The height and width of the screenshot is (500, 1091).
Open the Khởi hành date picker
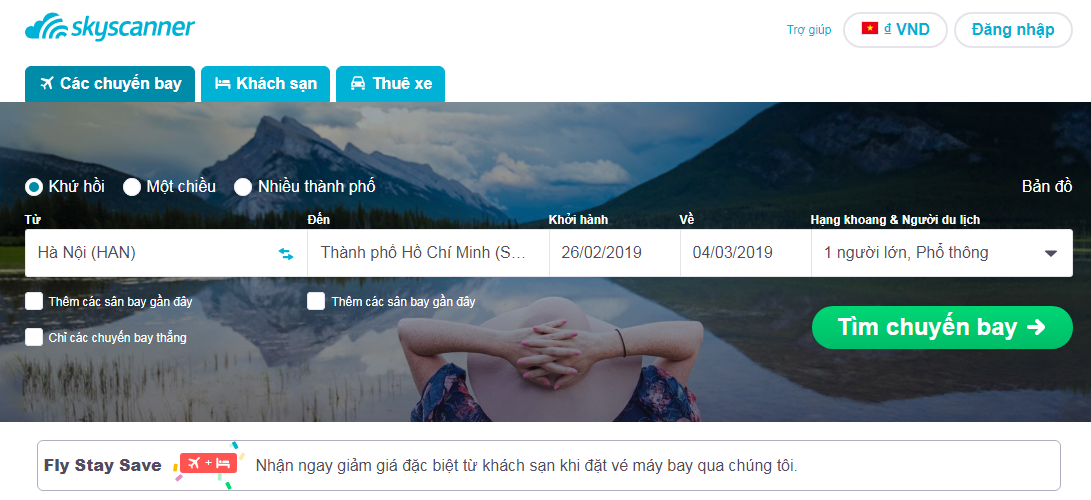point(614,253)
